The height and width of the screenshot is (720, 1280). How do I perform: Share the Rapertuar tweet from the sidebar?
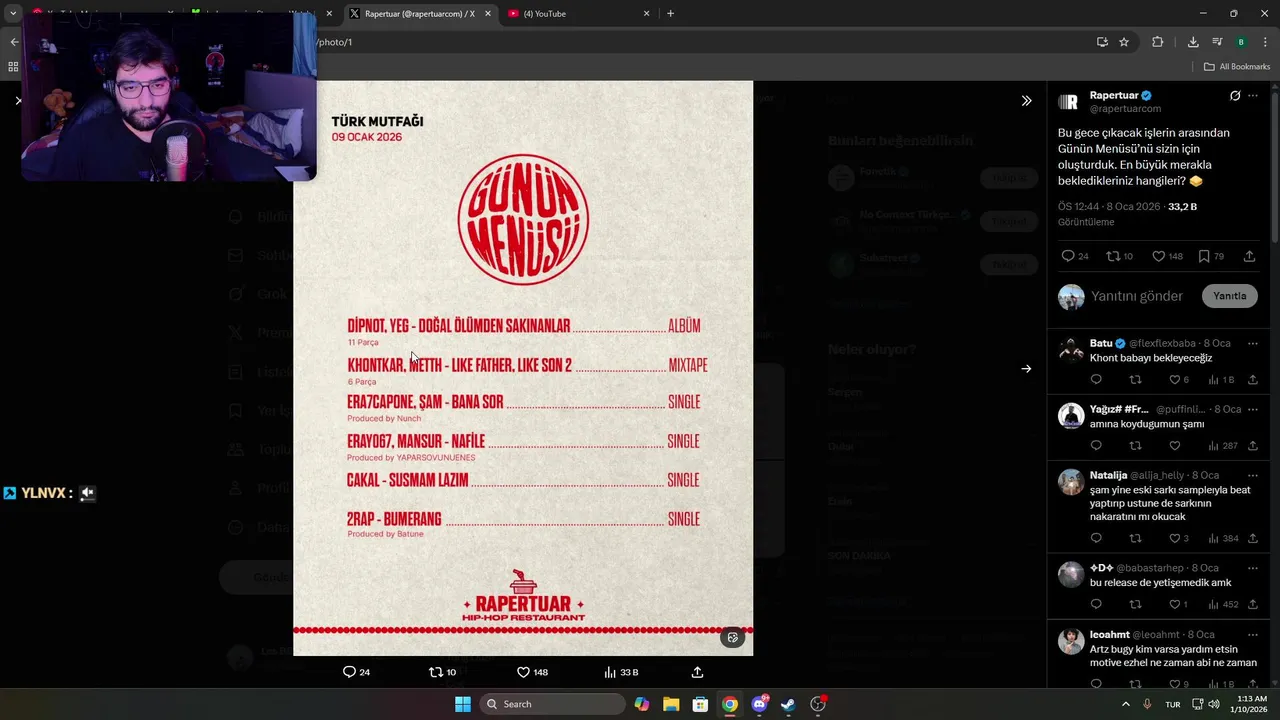1249,256
